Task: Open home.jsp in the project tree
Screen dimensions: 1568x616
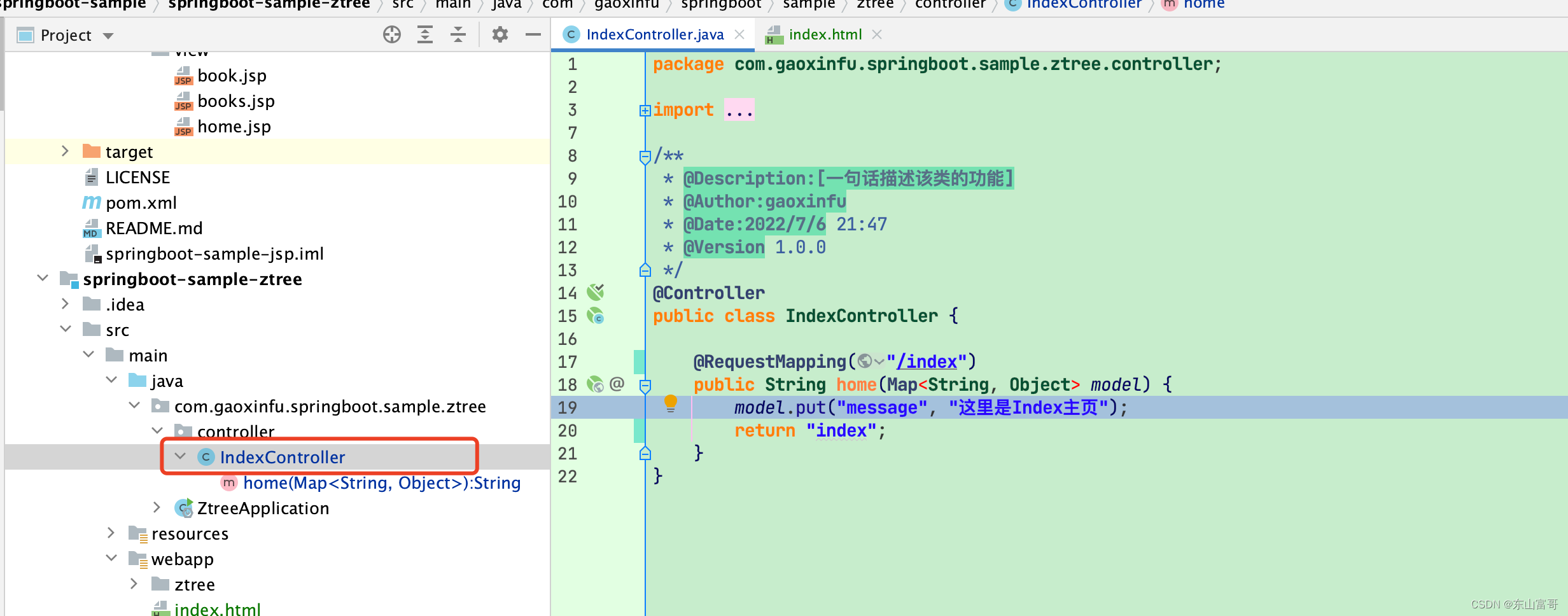Action: click(x=234, y=127)
